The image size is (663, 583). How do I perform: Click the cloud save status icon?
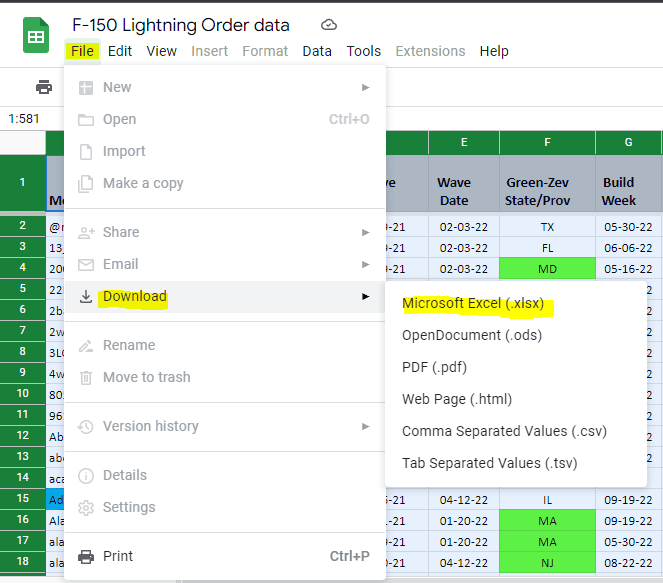329,25
